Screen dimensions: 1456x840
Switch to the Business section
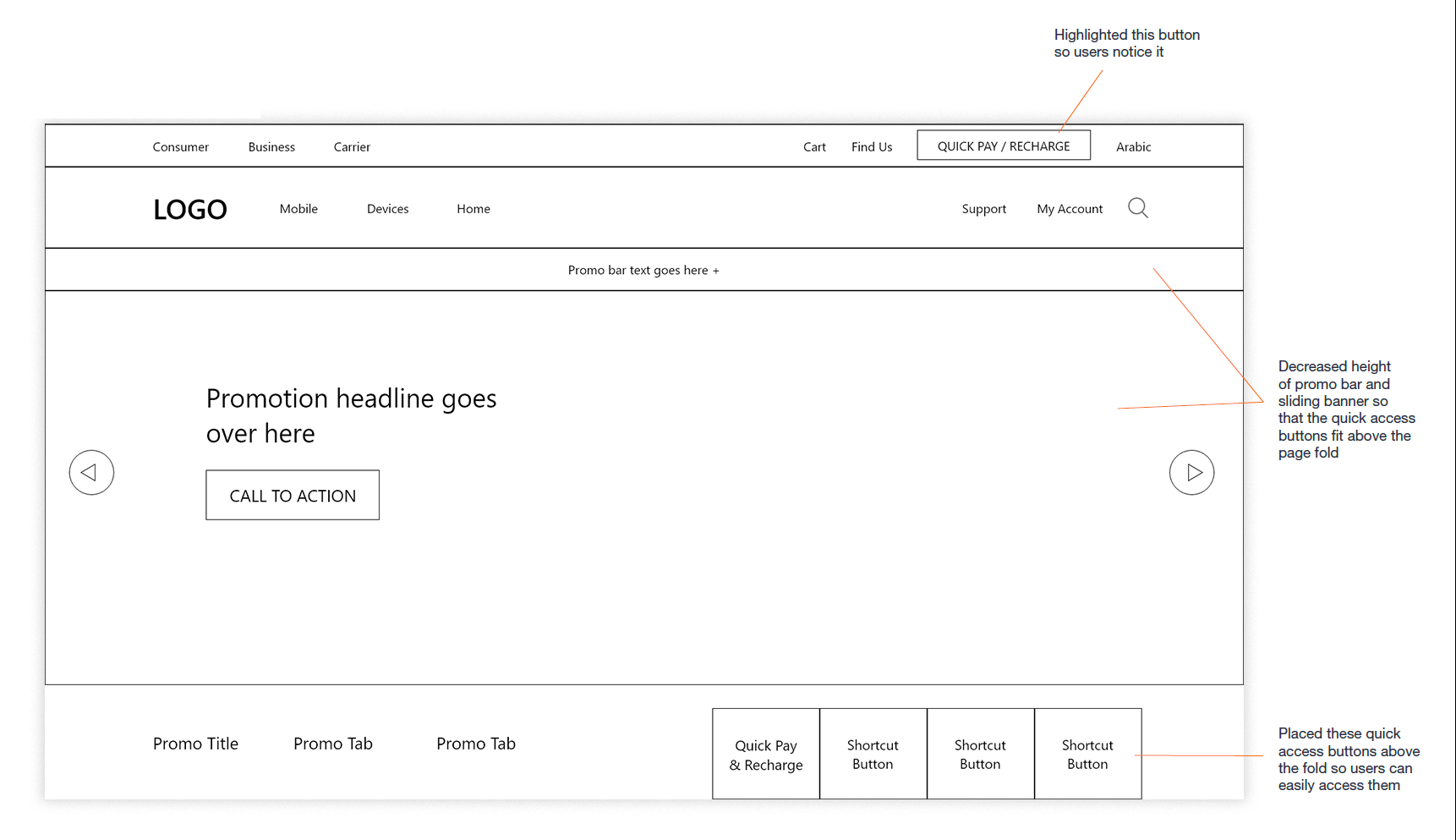(271, 146)
